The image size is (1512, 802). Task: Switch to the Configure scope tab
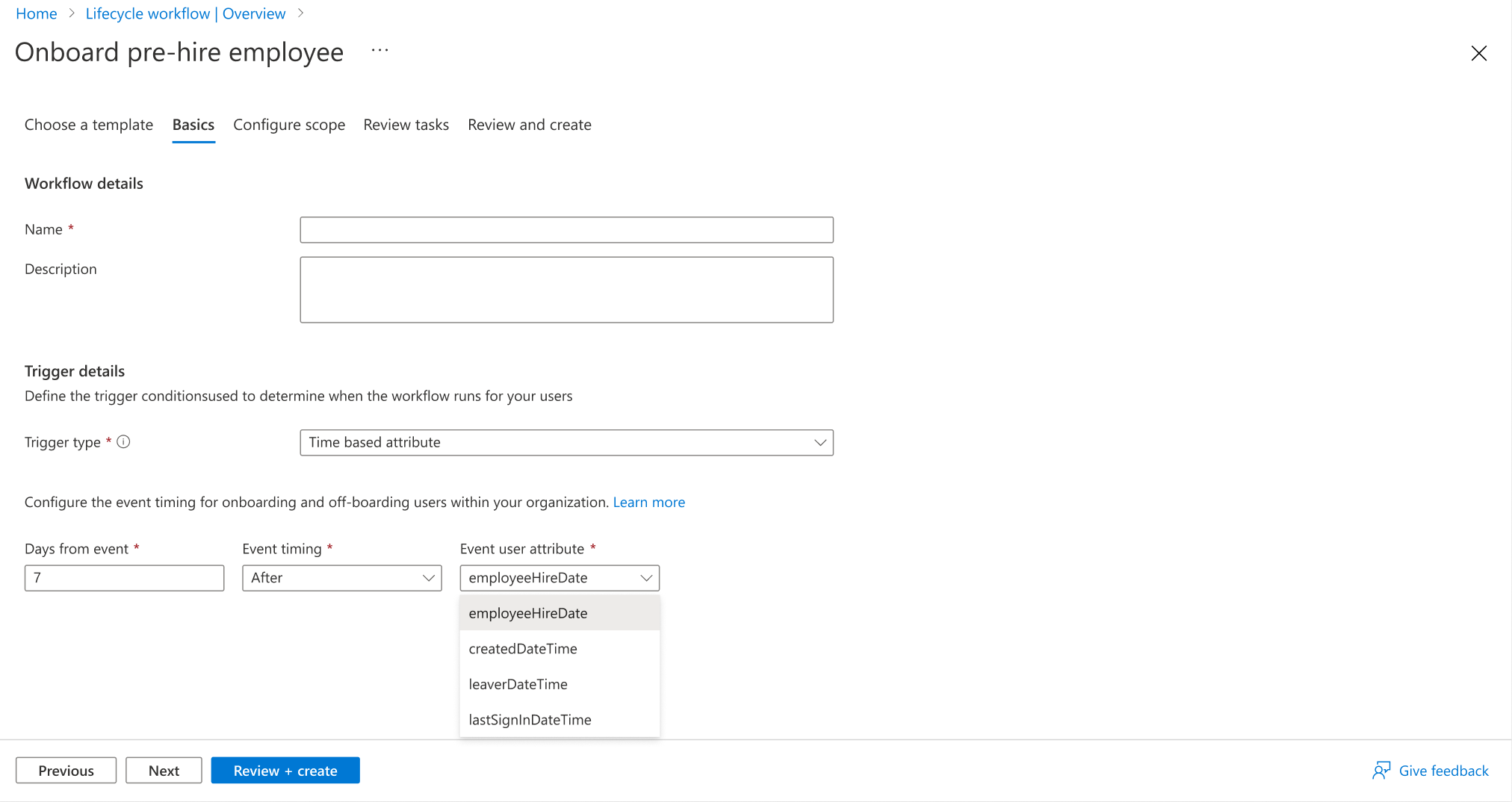coord(289,125)
